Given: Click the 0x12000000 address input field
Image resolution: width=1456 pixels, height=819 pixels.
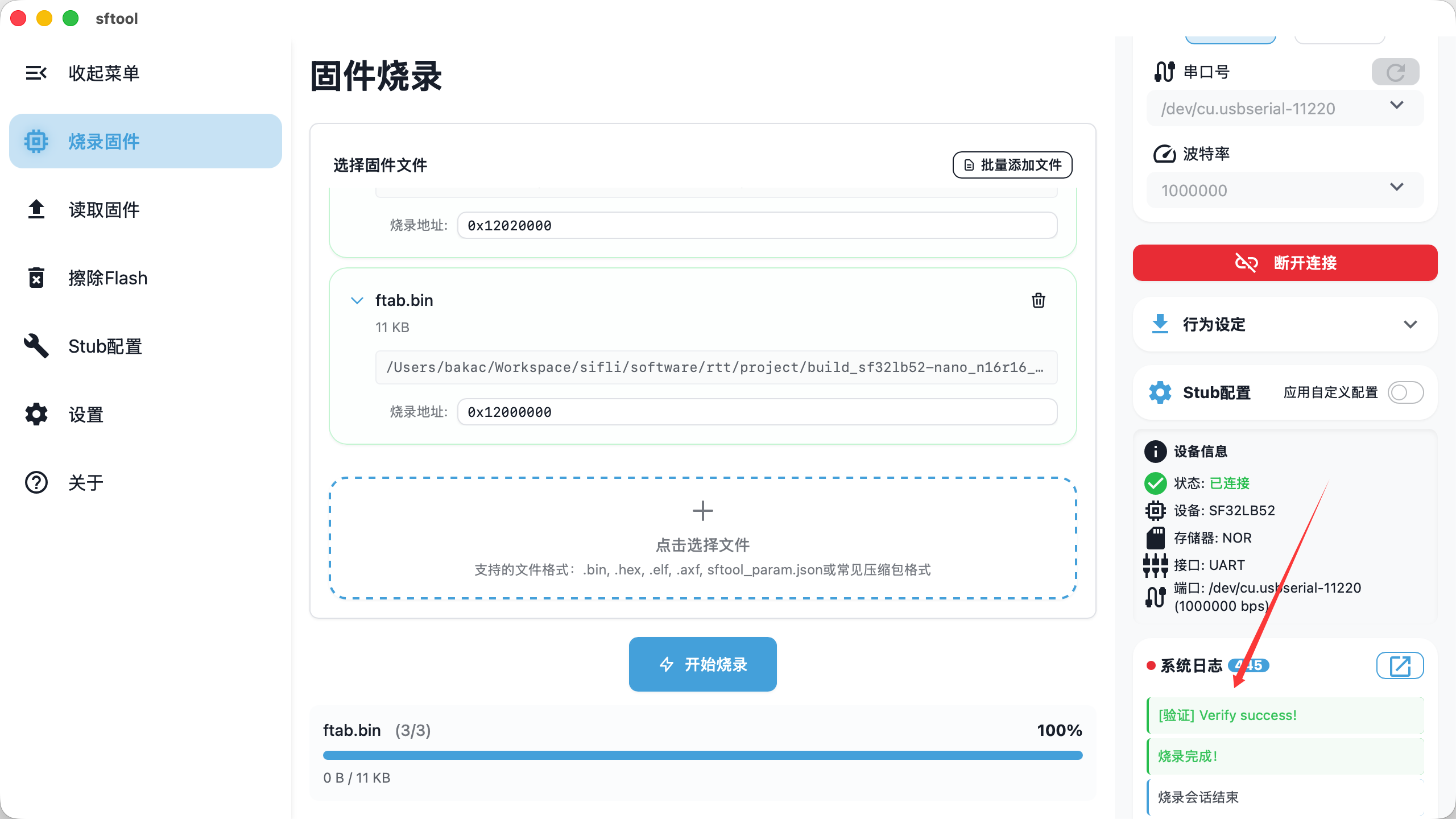Looking at the screenshot, I should 756,412.
